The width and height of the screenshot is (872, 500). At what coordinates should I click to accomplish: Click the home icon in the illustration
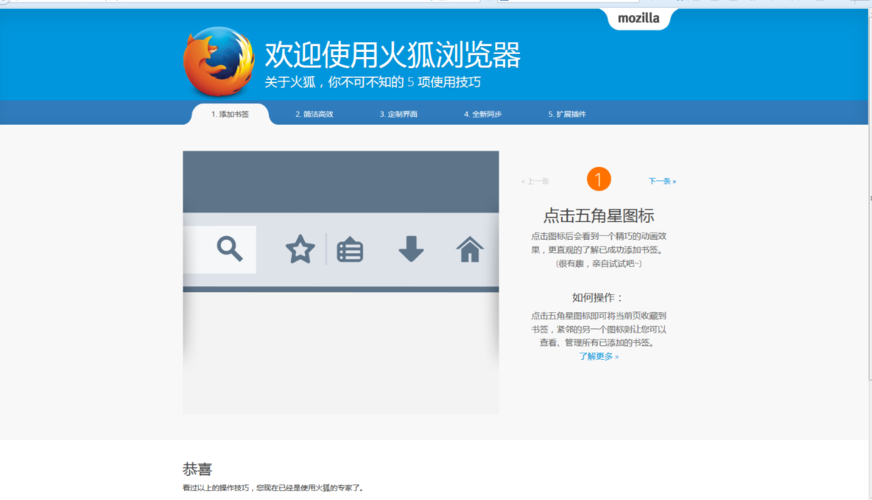click(x=470, y=249)
